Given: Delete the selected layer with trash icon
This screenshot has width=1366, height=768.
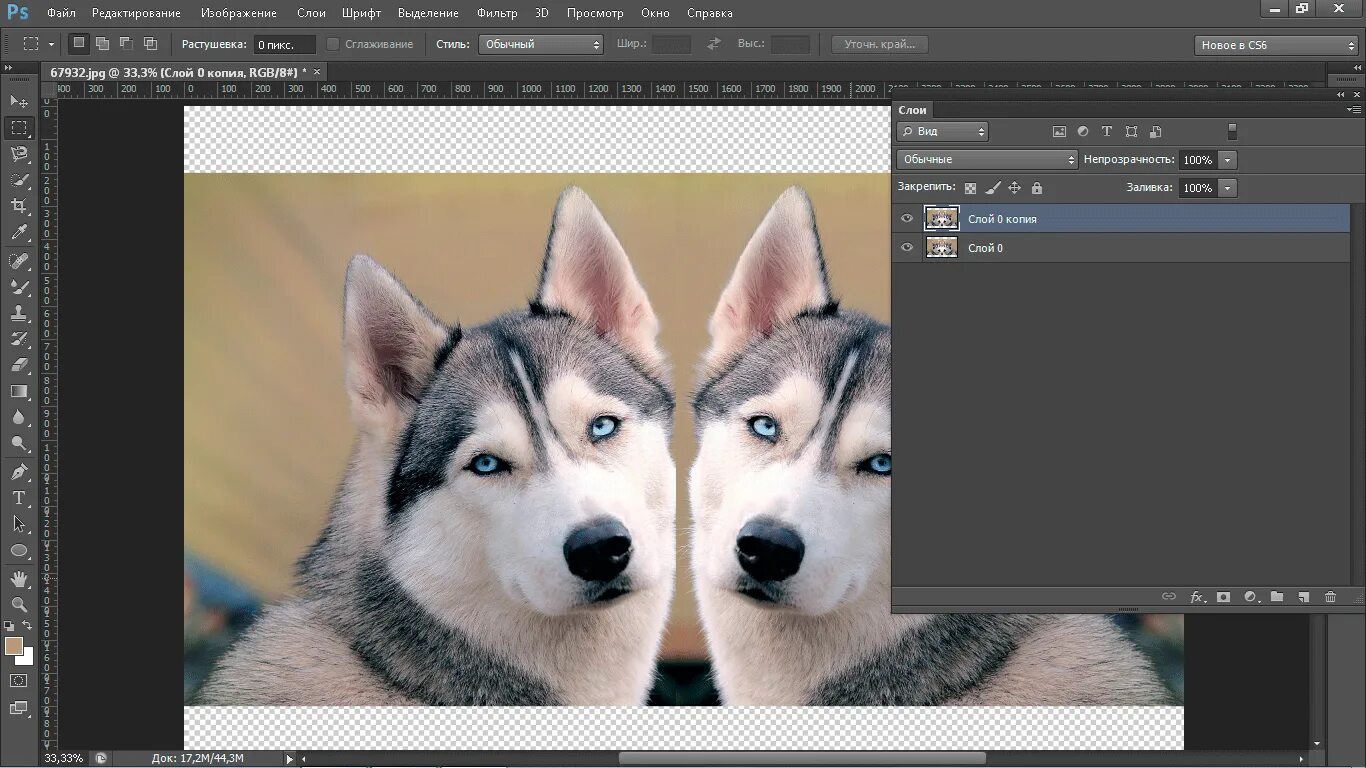Looking at the screenshot, I should click(1330, 597).
